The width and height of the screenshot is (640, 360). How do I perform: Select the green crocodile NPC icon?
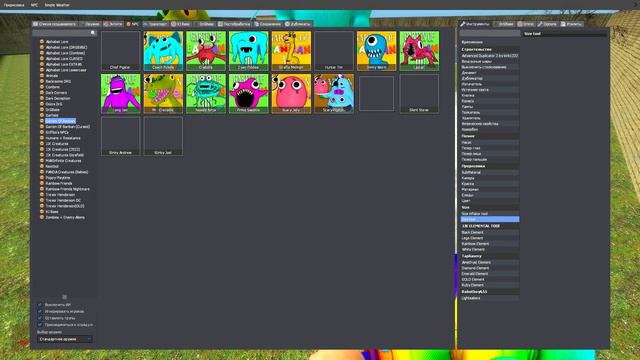click(163, 93)
